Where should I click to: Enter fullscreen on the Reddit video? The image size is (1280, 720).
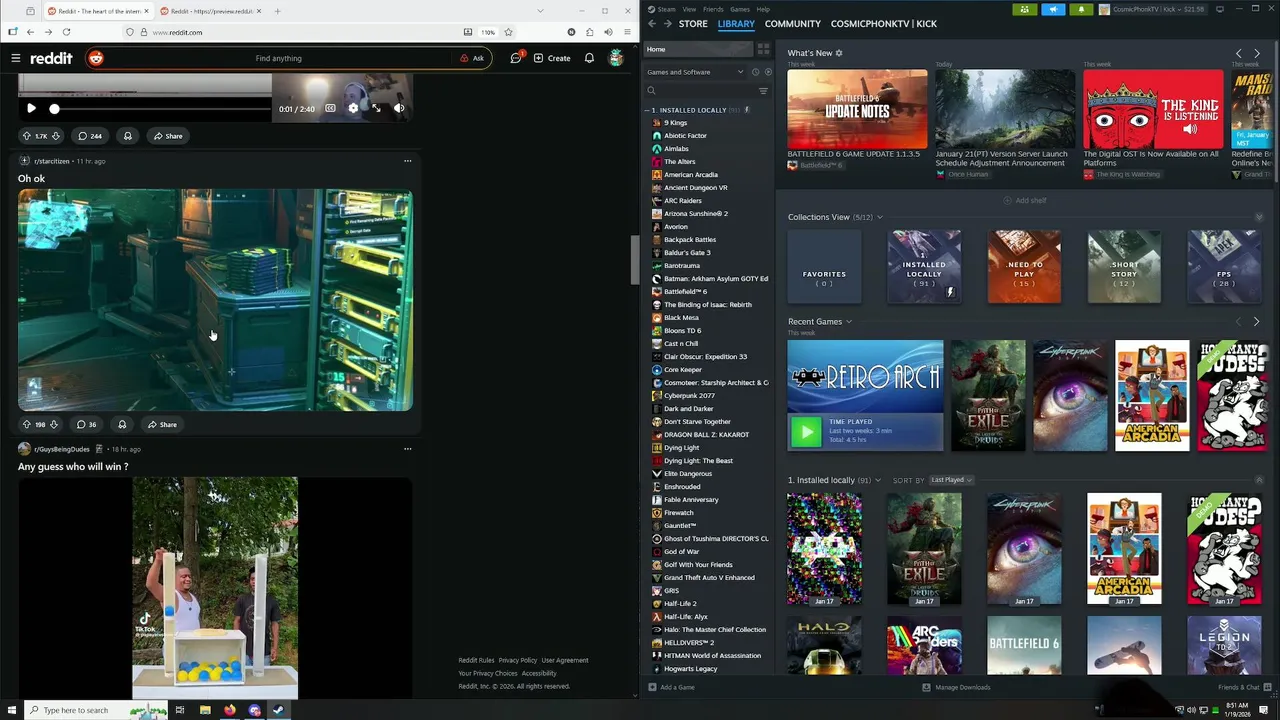click(x=376, y=108)
